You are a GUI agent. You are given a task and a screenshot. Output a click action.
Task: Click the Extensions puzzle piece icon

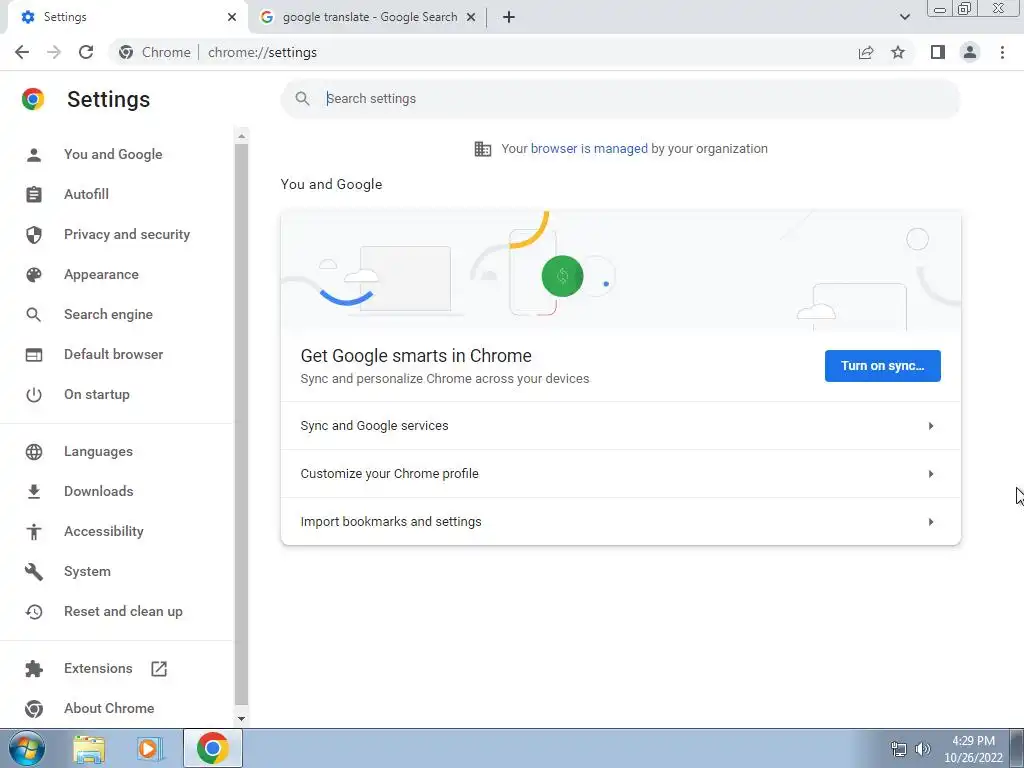click(x=34, y=669)
